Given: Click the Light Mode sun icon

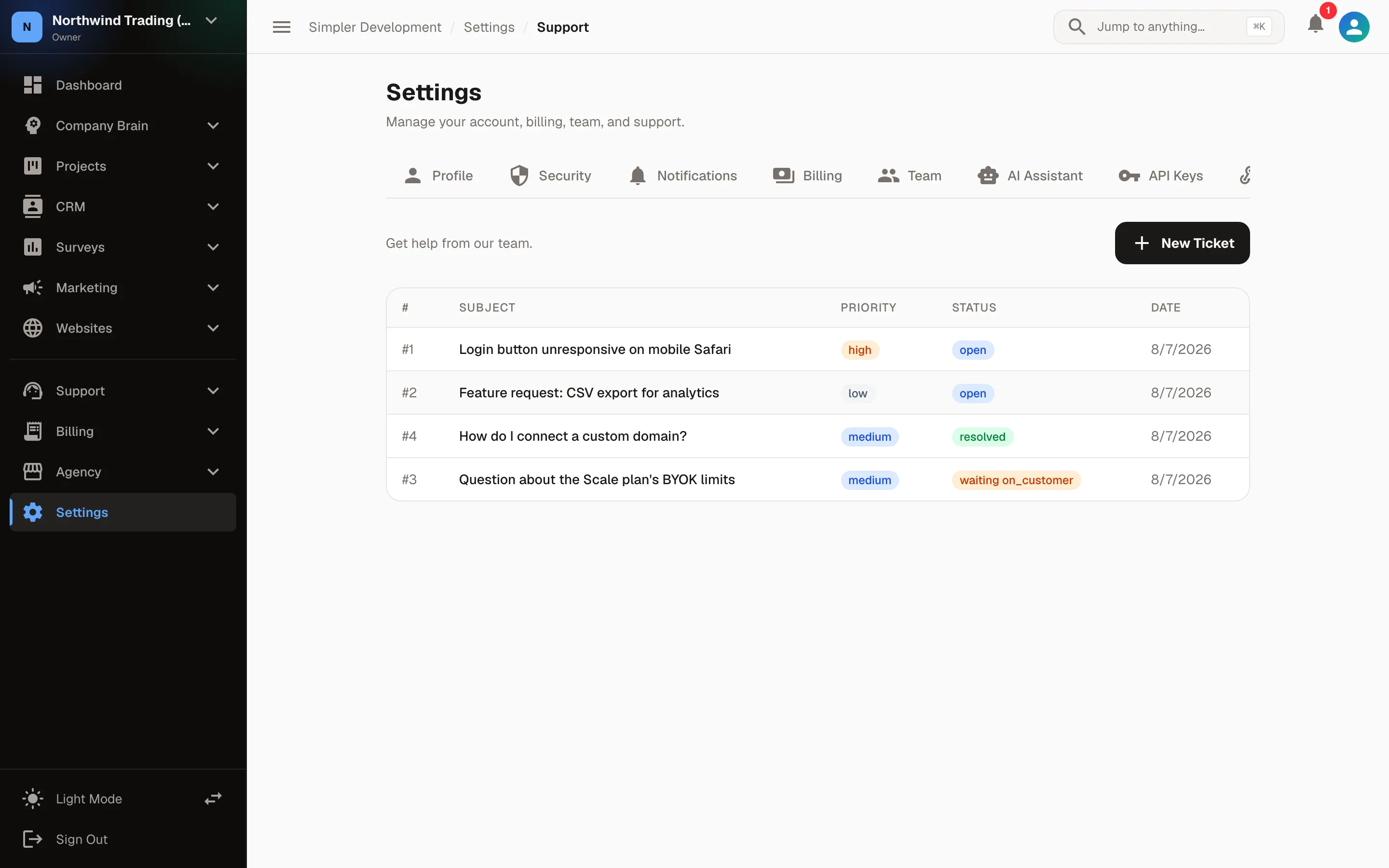Looking at the screenshot, I should [x=33, y=799].
